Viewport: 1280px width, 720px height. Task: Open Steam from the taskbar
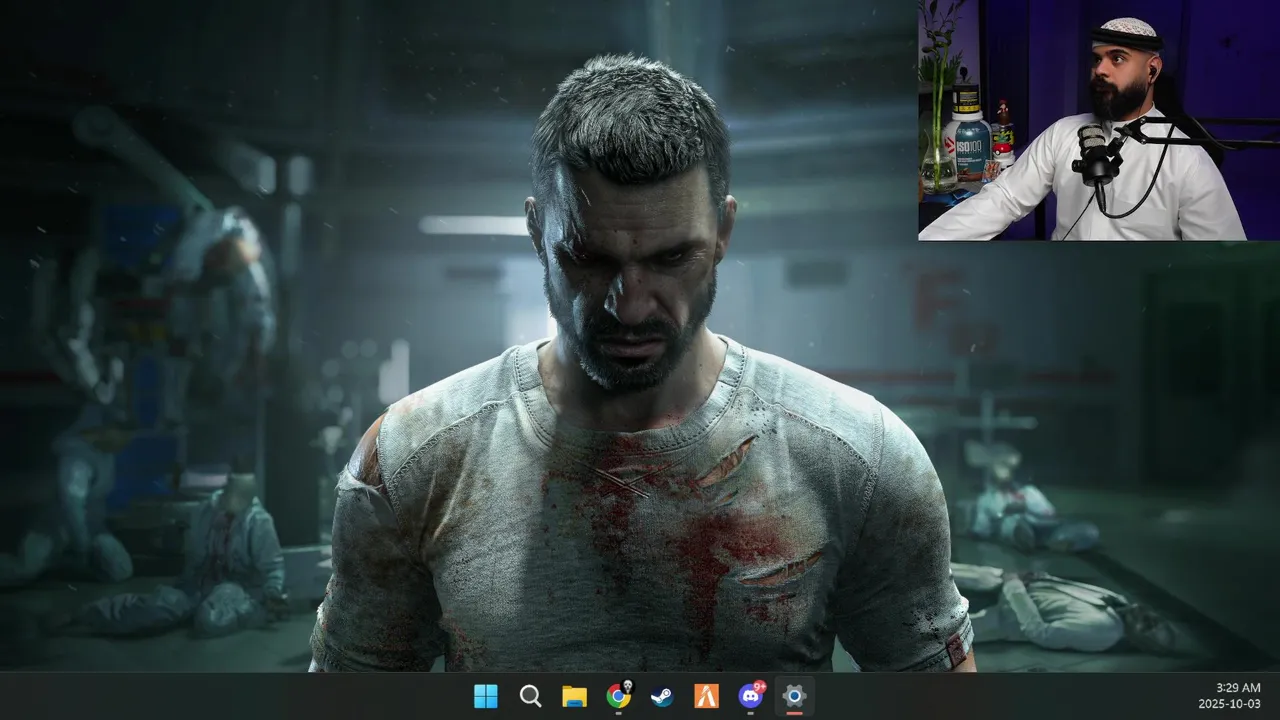[662, 697]
